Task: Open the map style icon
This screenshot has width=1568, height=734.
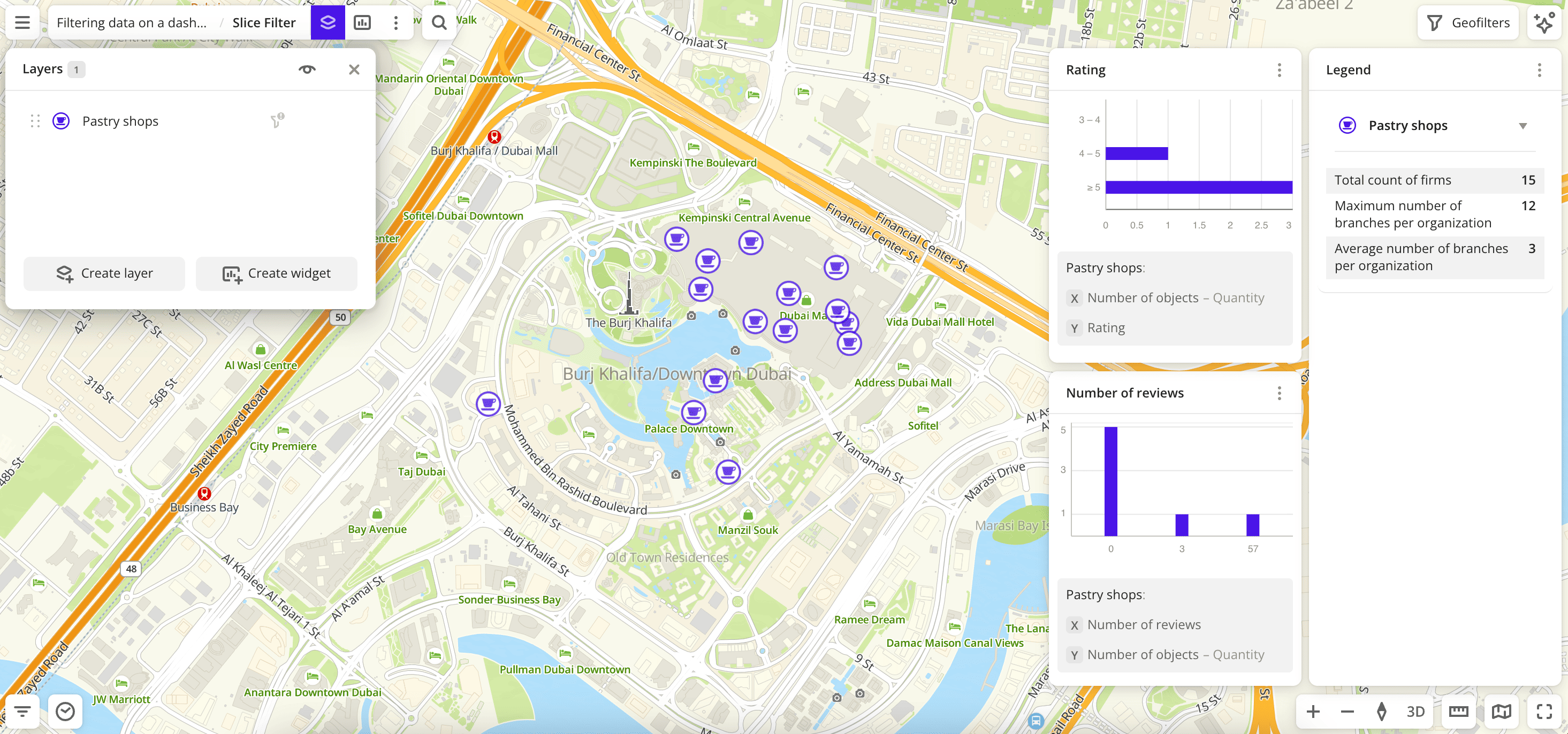Action: coord(1502,712)
